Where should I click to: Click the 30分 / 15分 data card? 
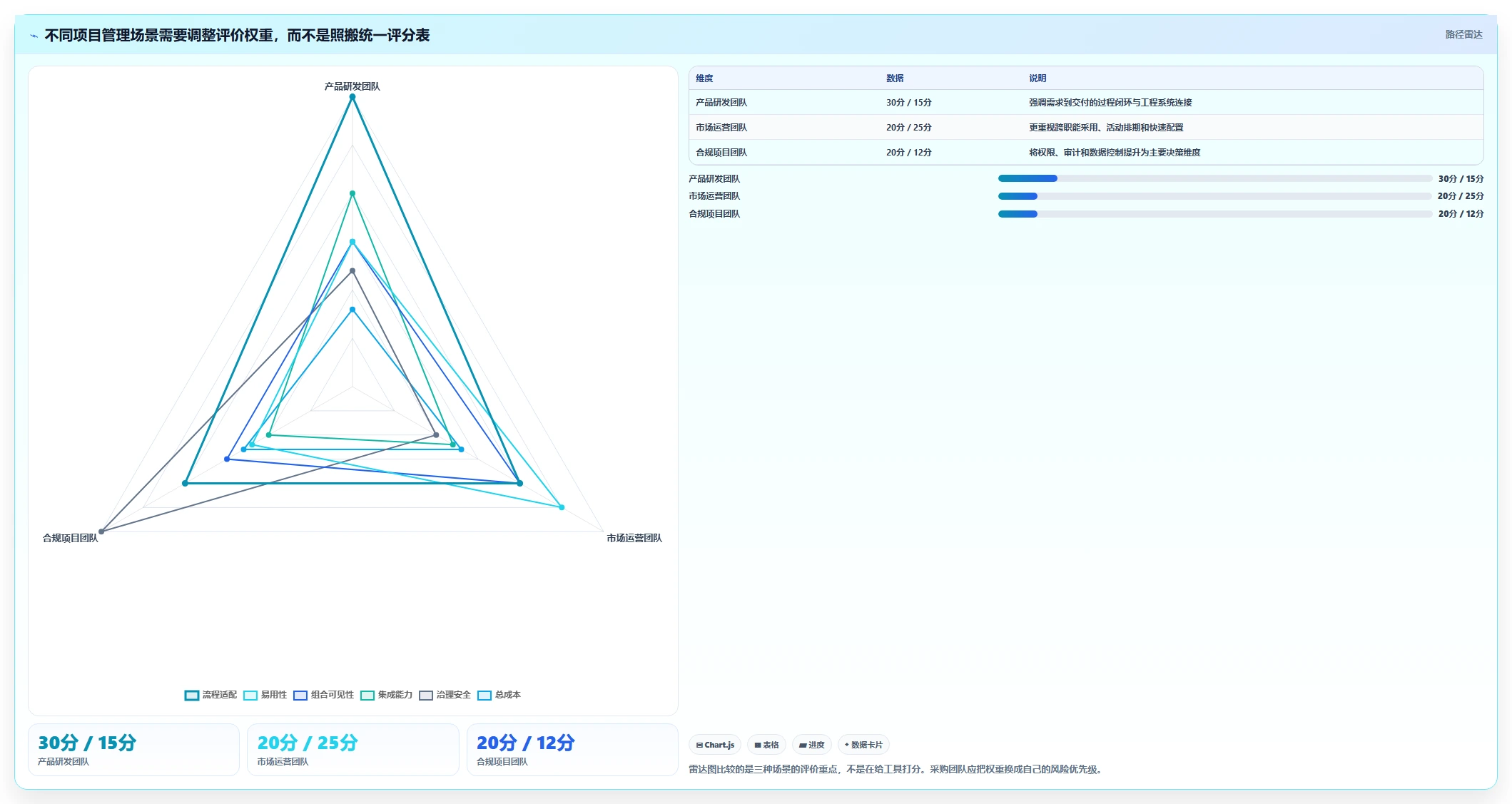(x=133, y=750)
